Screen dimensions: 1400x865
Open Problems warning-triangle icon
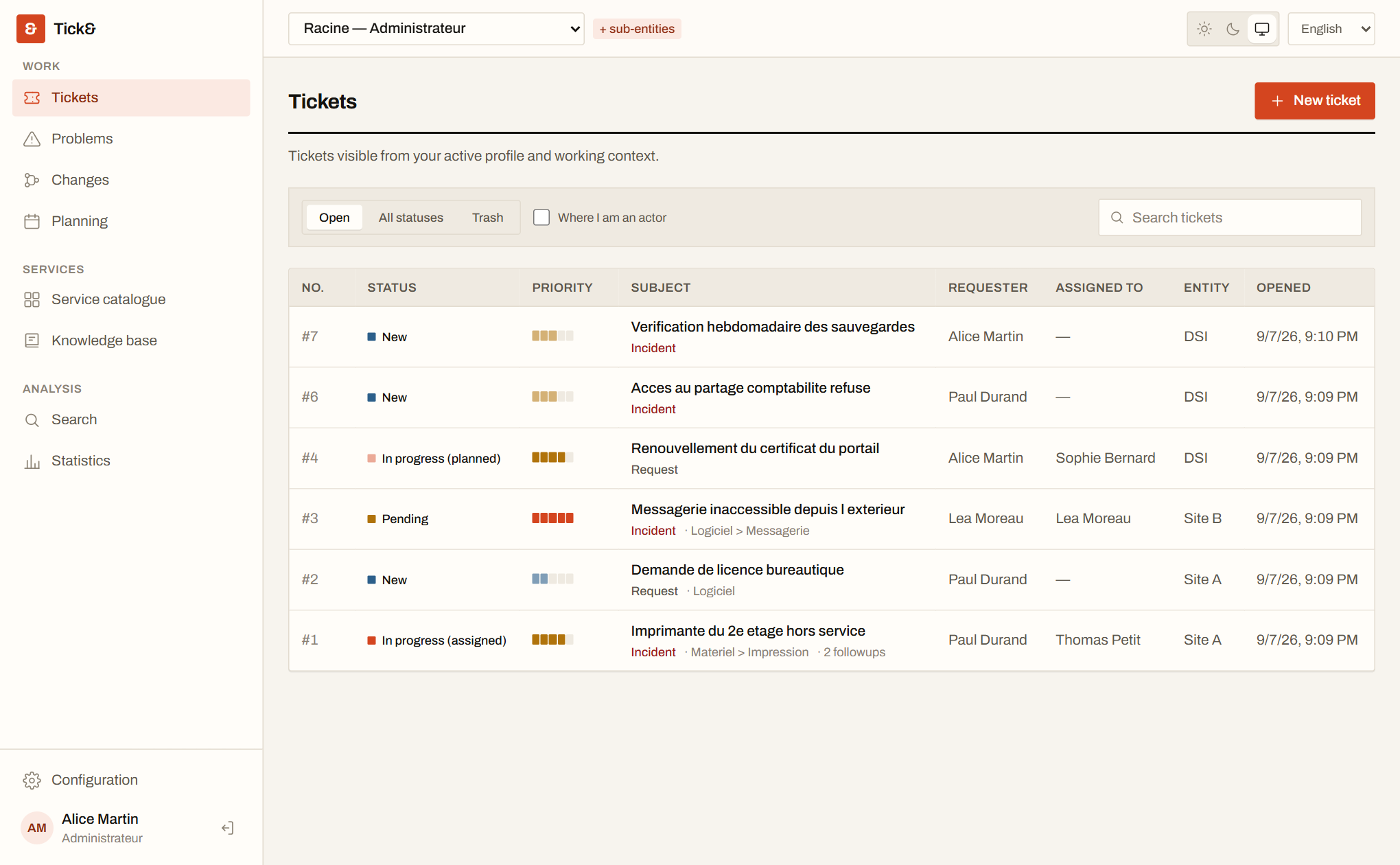(32, 139)
